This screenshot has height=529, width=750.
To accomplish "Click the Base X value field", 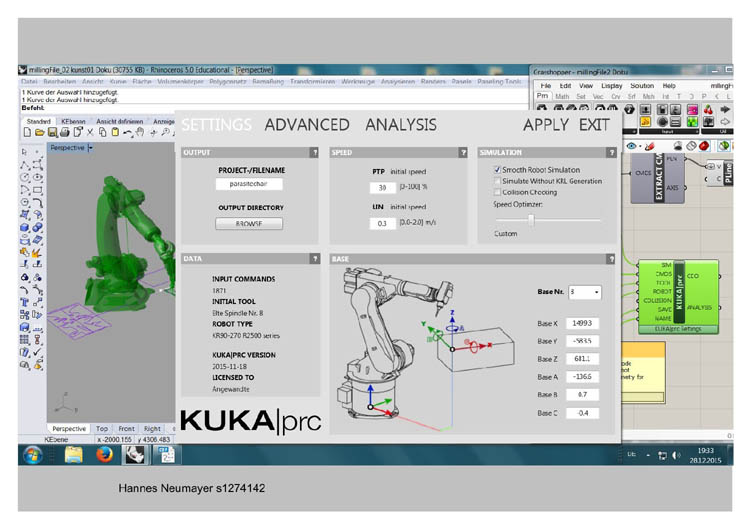I will [x=582, y=323].
